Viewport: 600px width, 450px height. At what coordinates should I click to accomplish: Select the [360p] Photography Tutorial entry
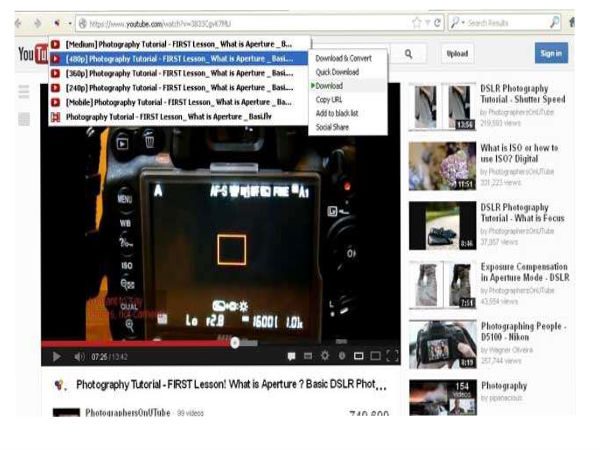[179, 73]
